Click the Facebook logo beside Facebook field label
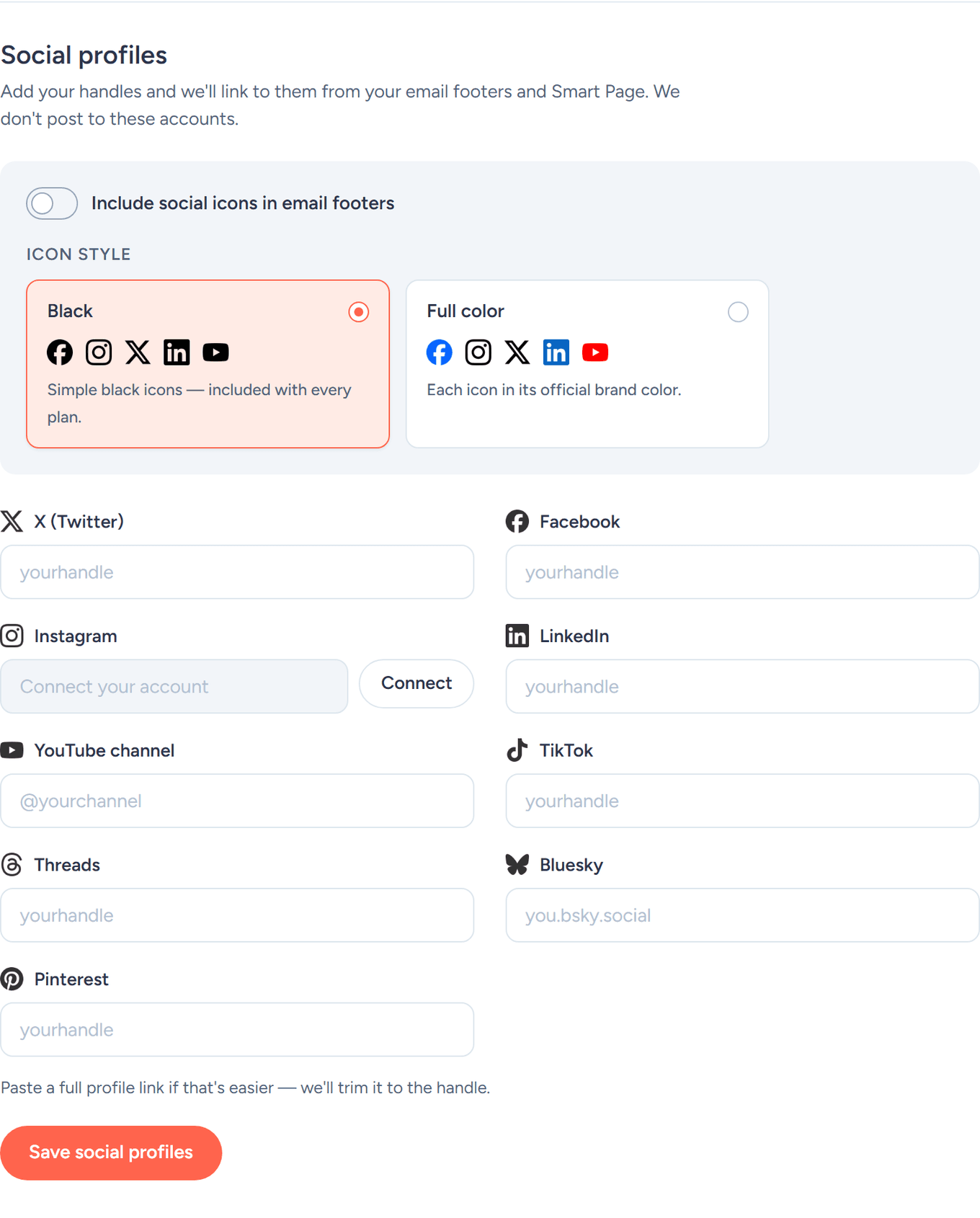 (517, 521)
